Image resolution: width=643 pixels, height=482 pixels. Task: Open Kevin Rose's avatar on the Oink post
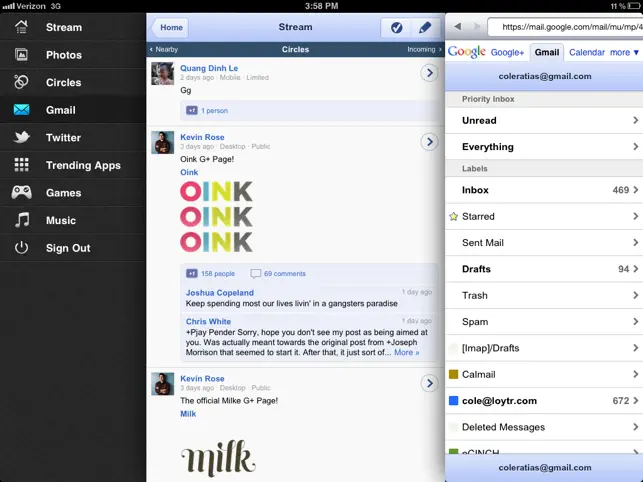point(162,142)
